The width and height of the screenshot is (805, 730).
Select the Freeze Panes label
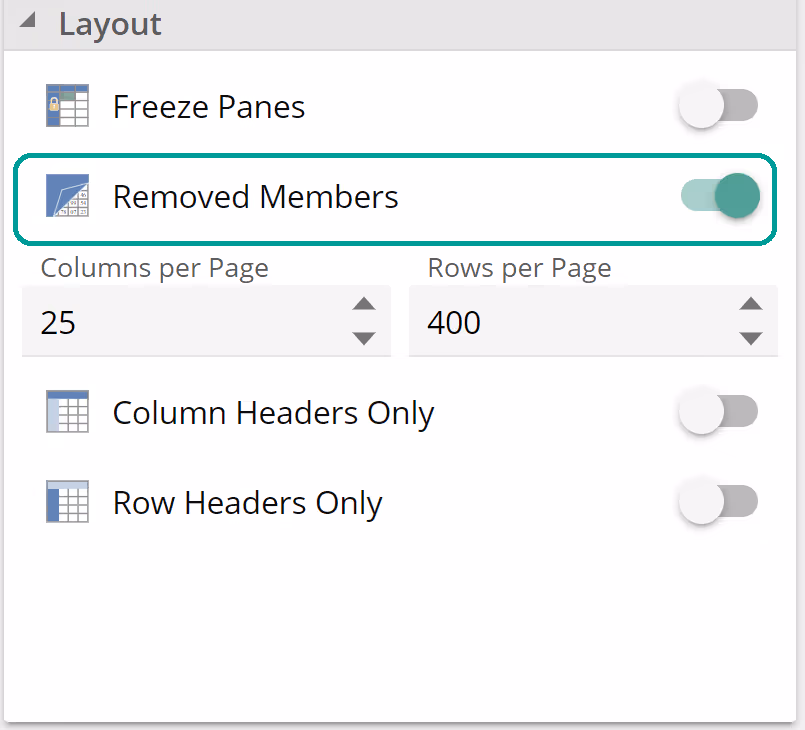pos(208,107)
